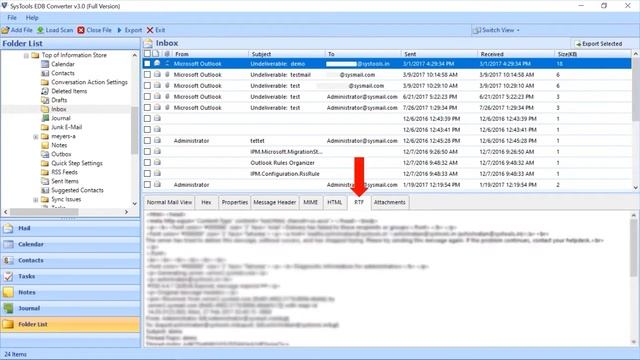Check the Undeliverable: demo email checkbox
The image size is (640, 360).
point(147,64)
